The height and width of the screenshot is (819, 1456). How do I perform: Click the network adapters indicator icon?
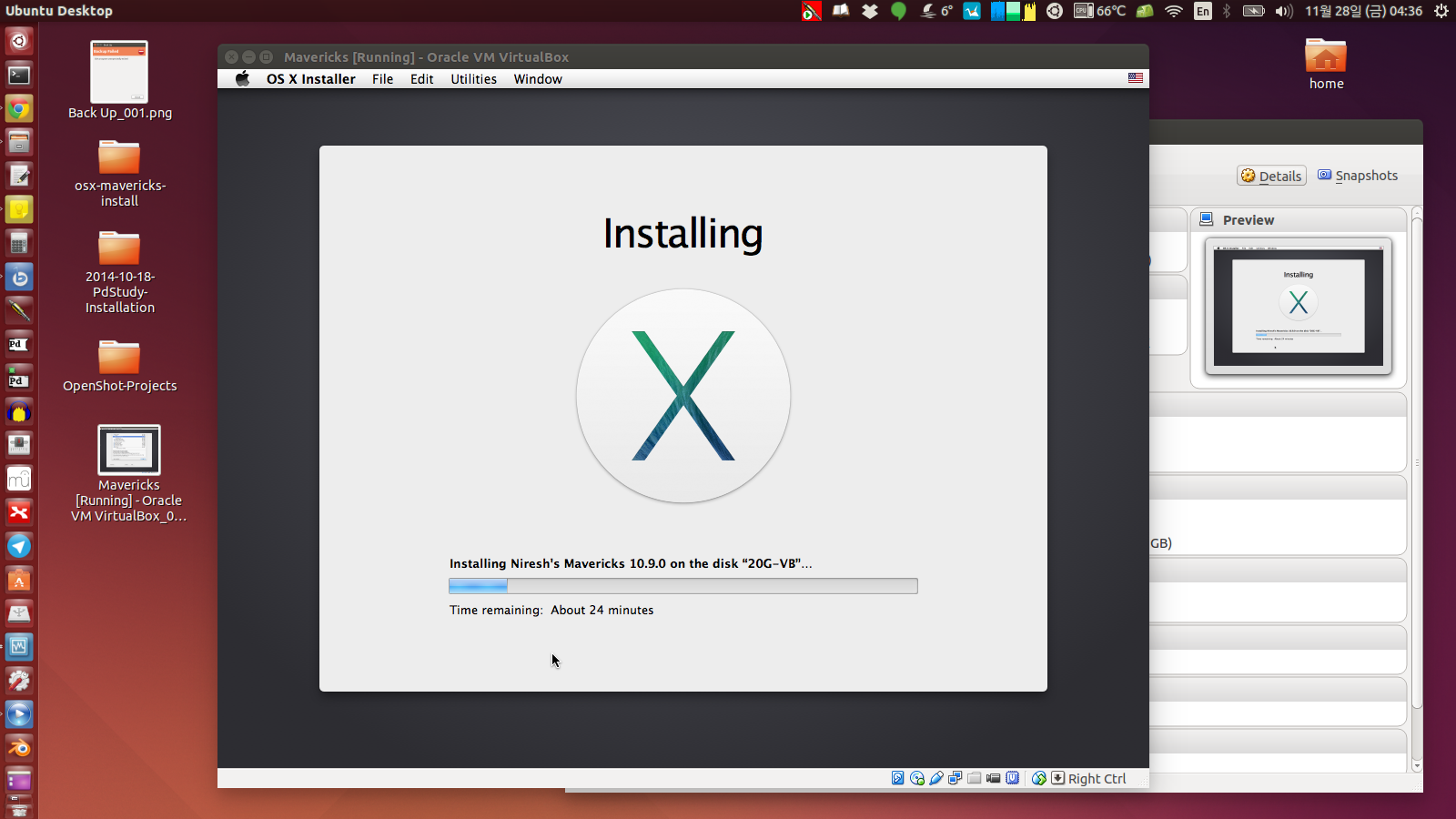(x=955, y=778)
